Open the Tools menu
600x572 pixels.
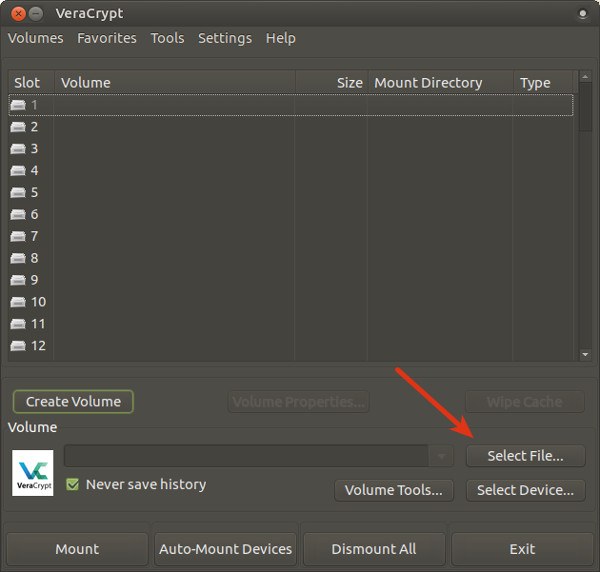coord(167,38)
